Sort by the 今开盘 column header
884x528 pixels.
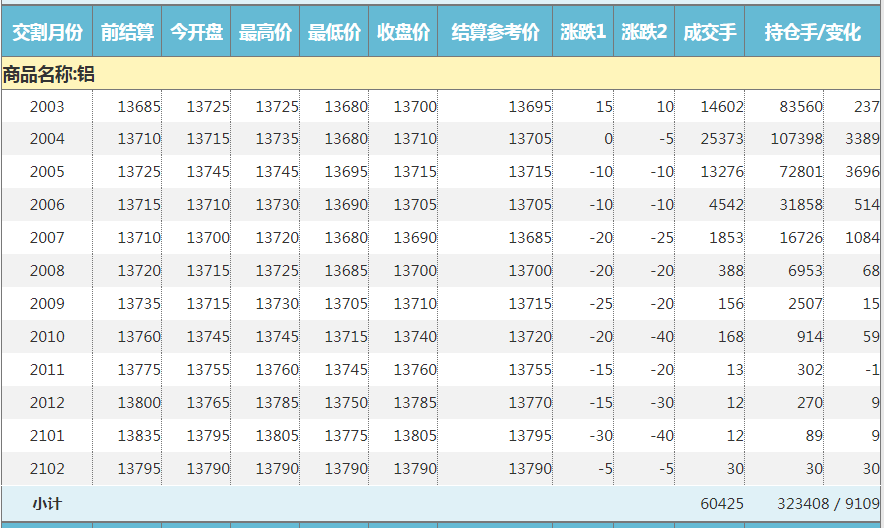pos(196,32)
